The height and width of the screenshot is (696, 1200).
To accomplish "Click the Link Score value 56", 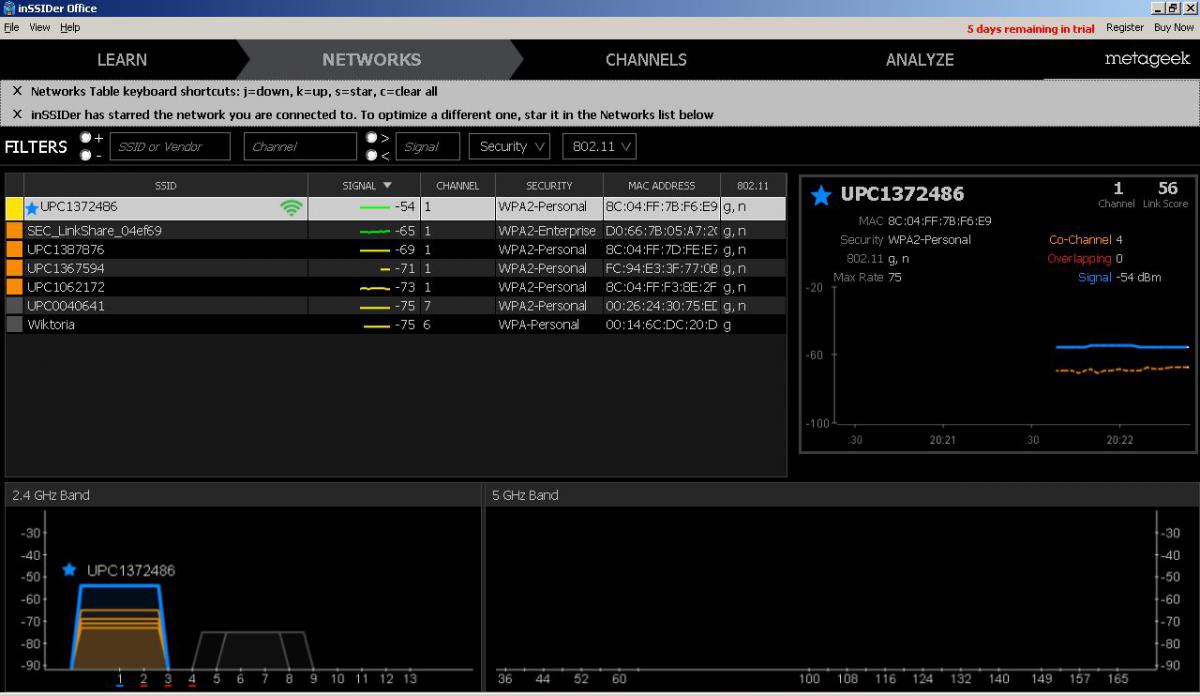I will coord(1167,188).
